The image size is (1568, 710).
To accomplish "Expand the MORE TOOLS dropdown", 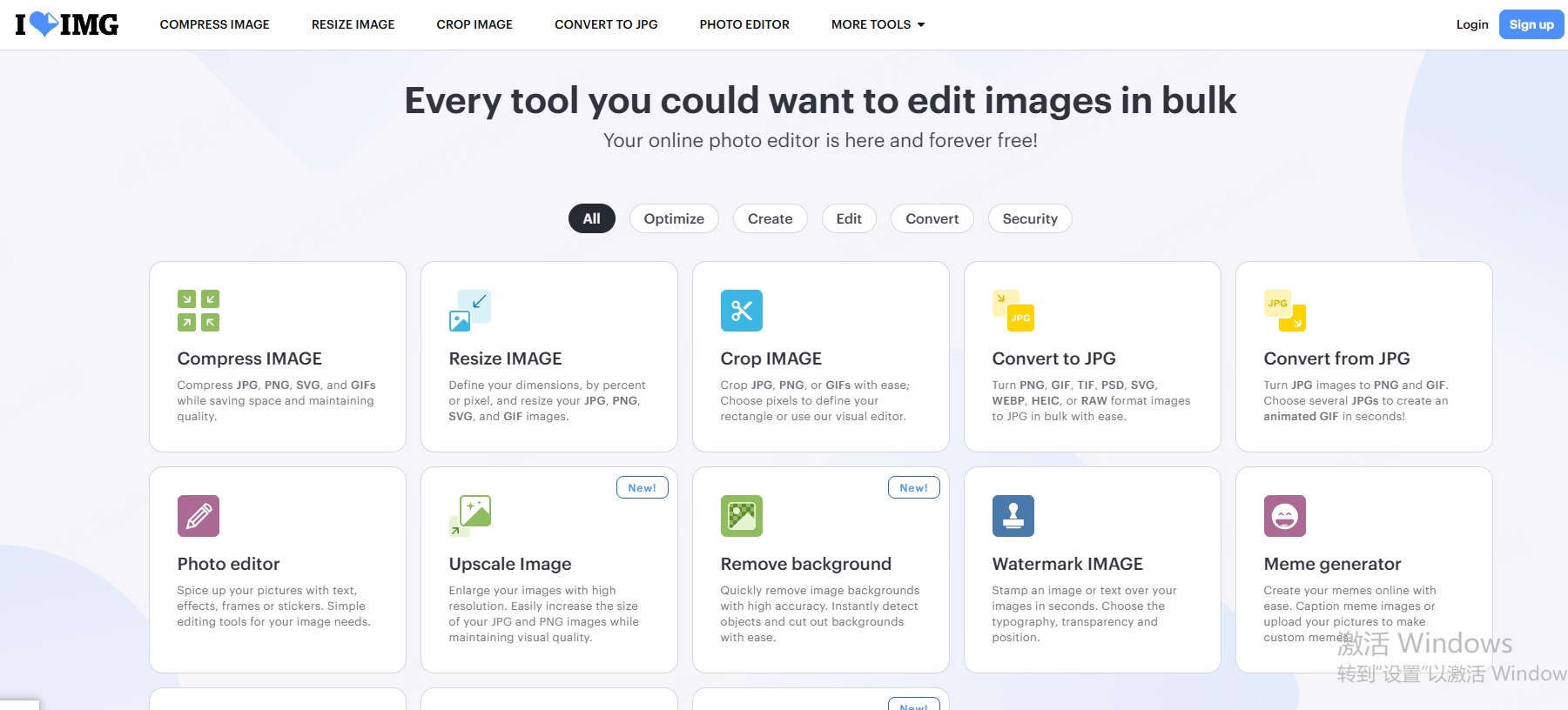I will click(x=878, y=24).
